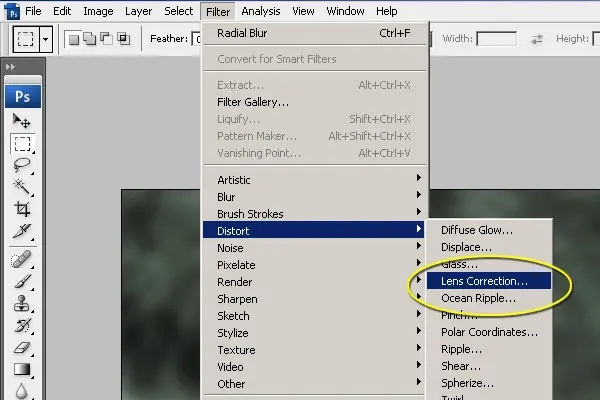The width and height of the screenshot is (600, 400).
Task: Expand the Other filter submenu
Action: point(314,384)
